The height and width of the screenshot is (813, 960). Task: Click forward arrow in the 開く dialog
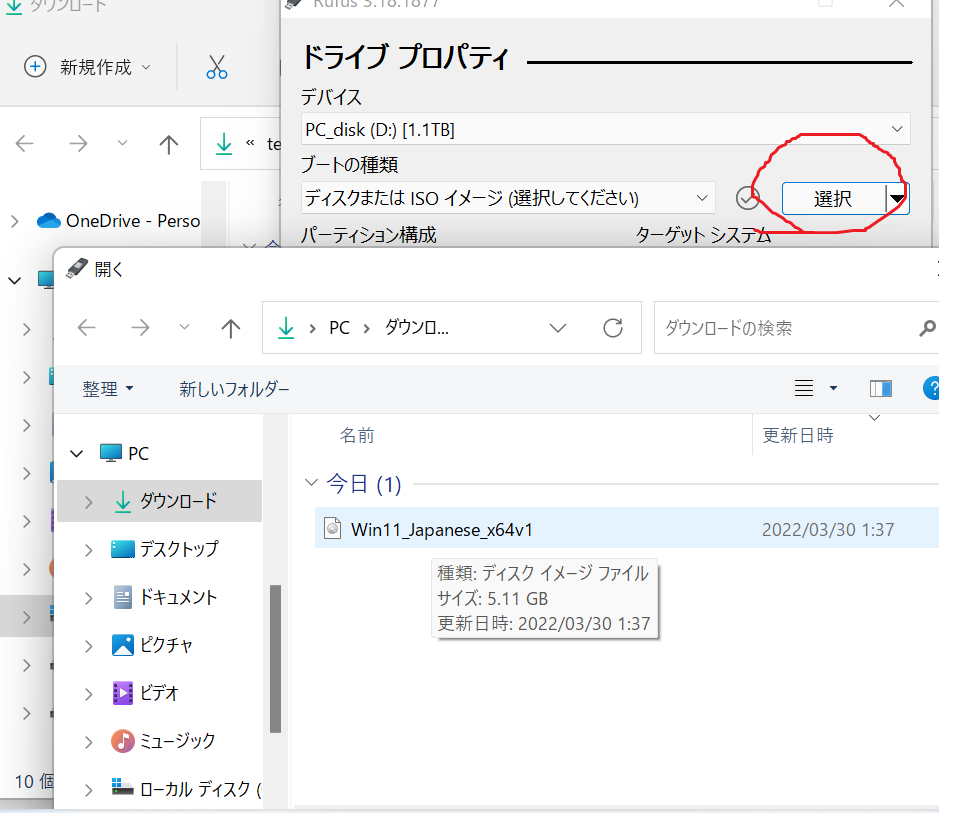click(x=140, y=328)
